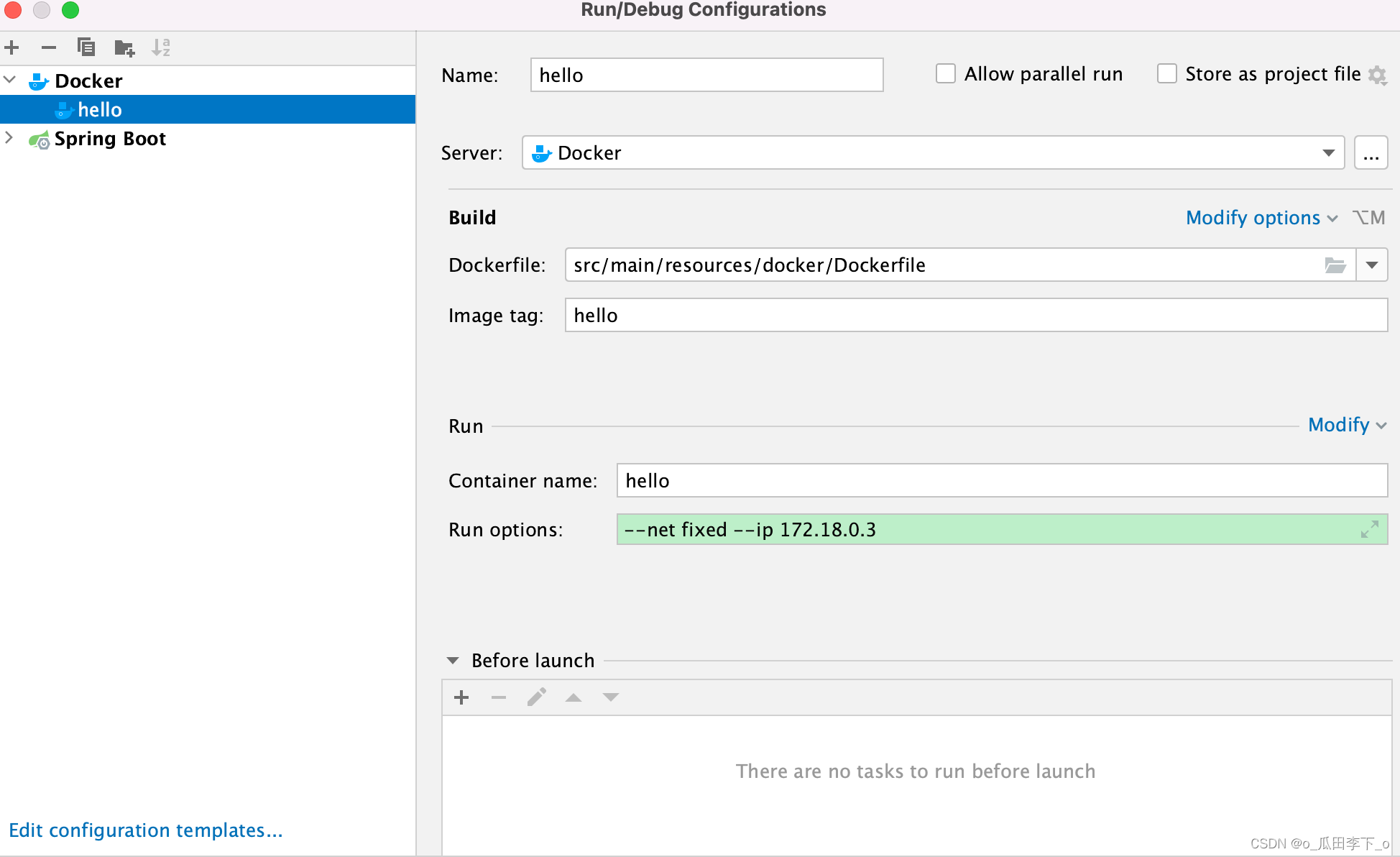This screenshot has width=1400, height=857.
Task: Expand the Run options field editor
Action: click(x=1369, y=530)
